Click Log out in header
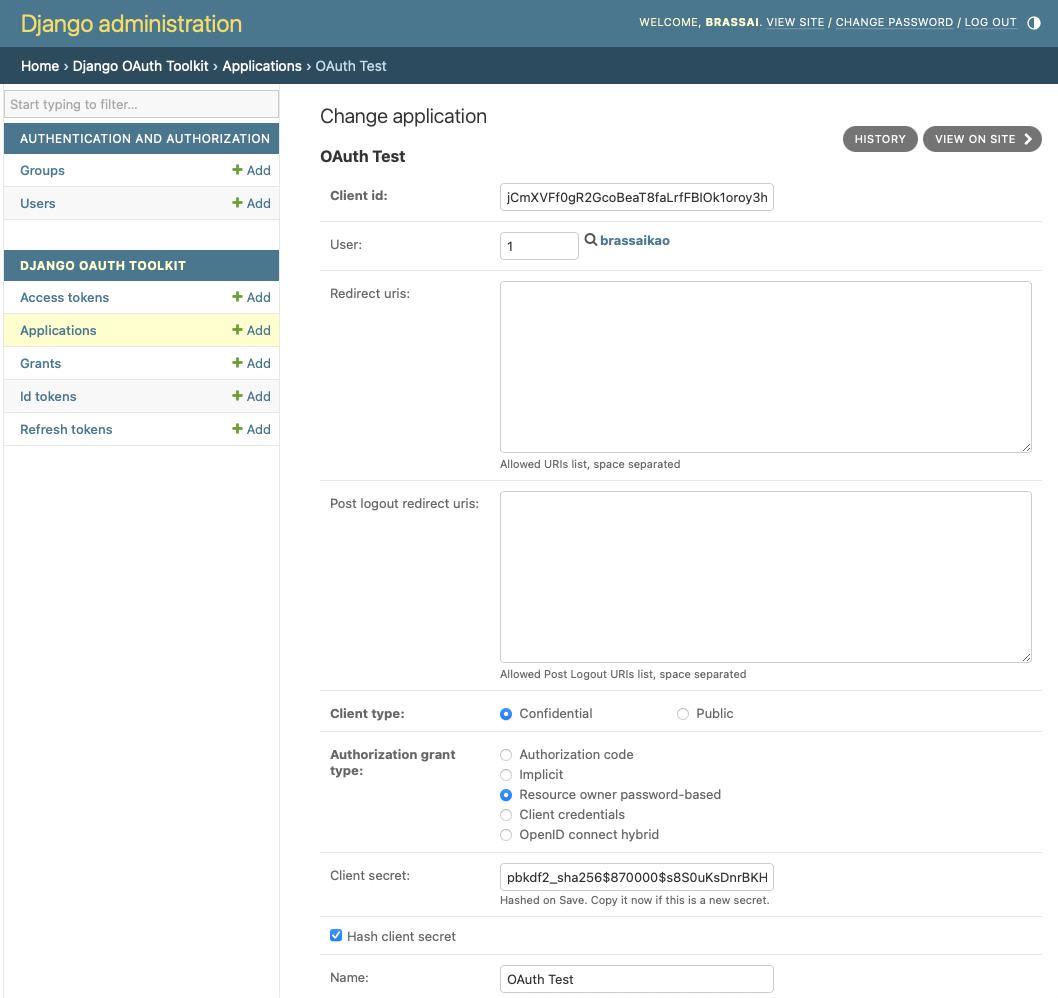The width and height of the screenshot is (1058, 998). tap(990, 22)
